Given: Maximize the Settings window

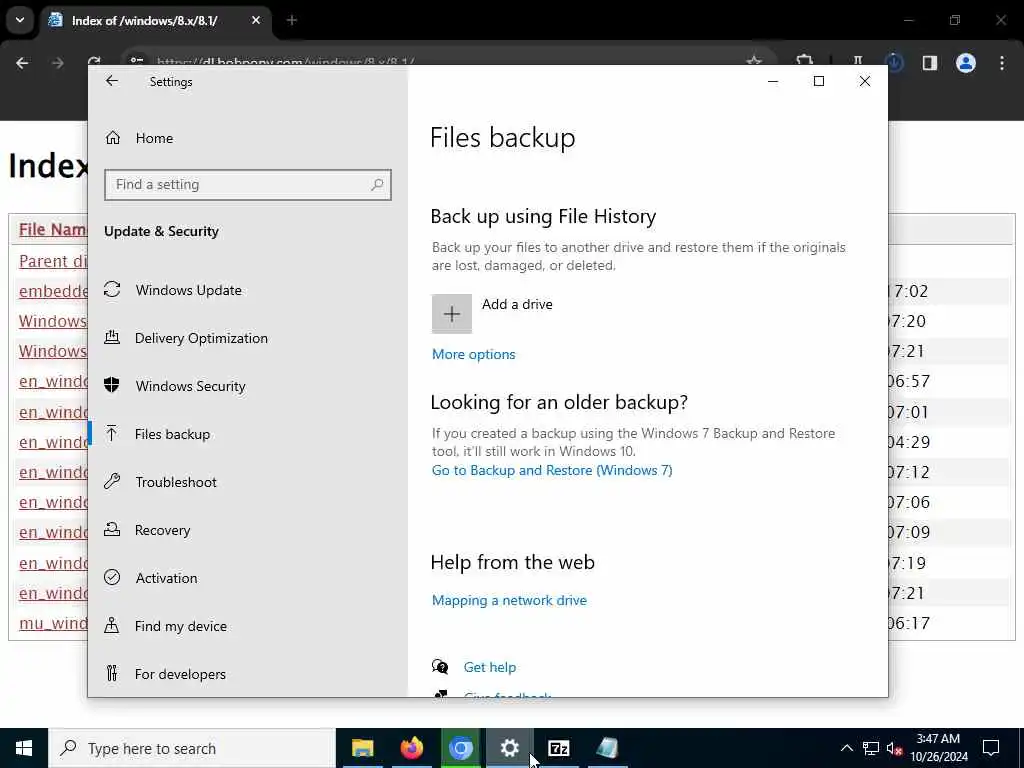Looking at the screenshot, I should [x=818, y=81].
